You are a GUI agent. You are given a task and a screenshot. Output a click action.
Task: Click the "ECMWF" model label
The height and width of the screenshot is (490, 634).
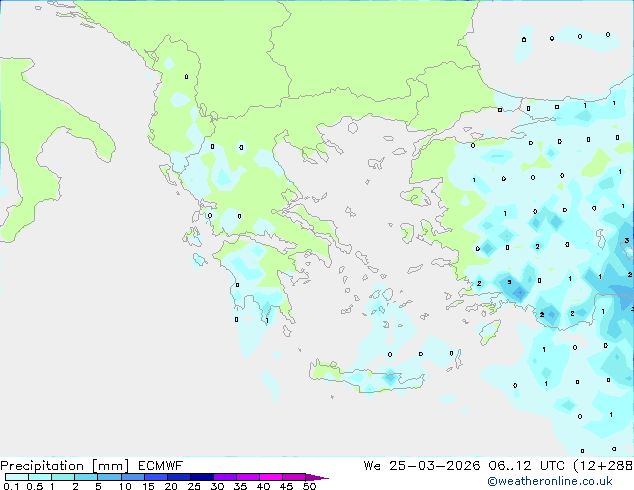pyautogui.click(x=160, y=466)
